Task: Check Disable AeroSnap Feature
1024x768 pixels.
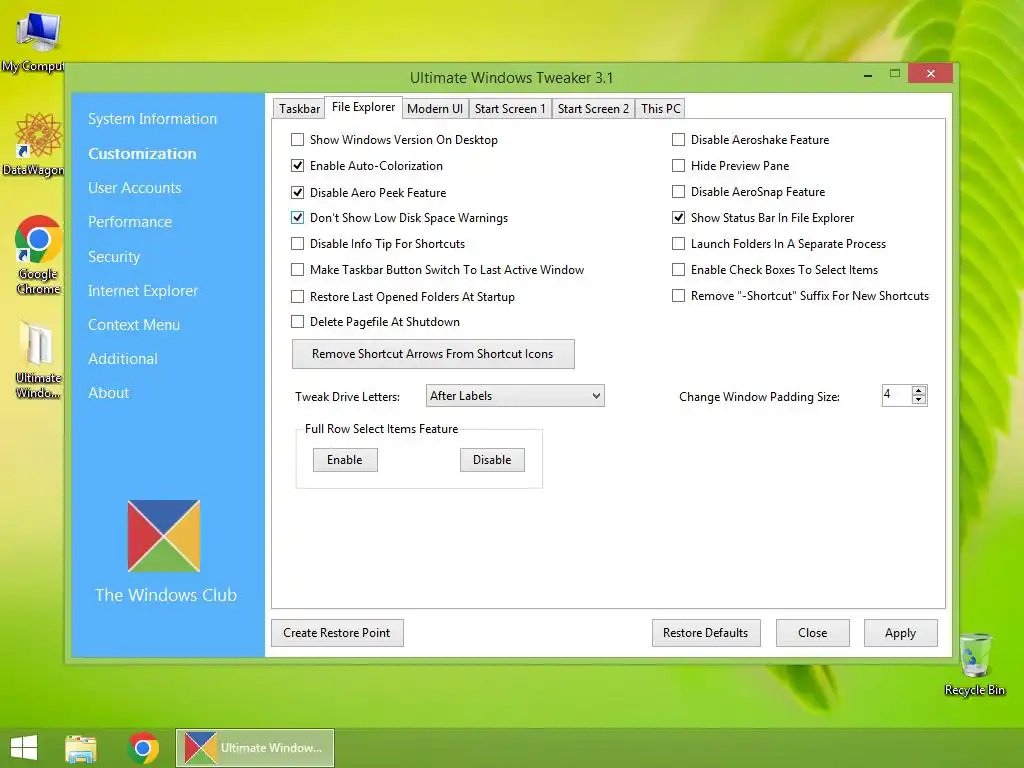Action: pyautogui.click(x=679, y=191)
